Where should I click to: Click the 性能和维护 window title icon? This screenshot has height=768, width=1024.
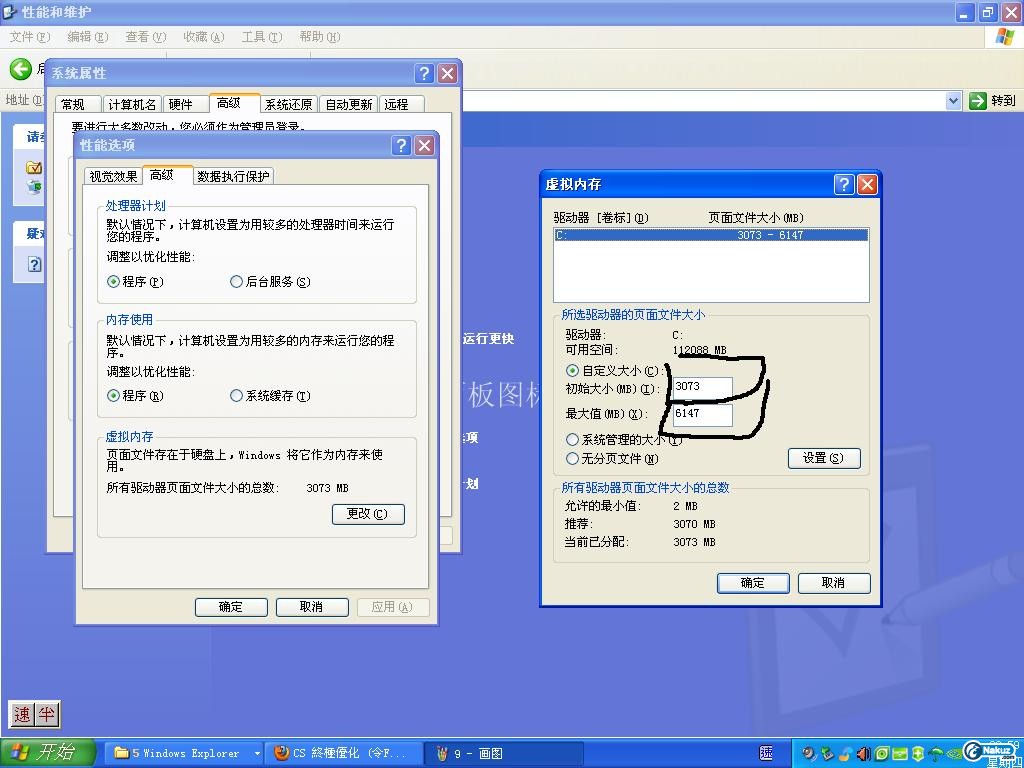[10, 12]
